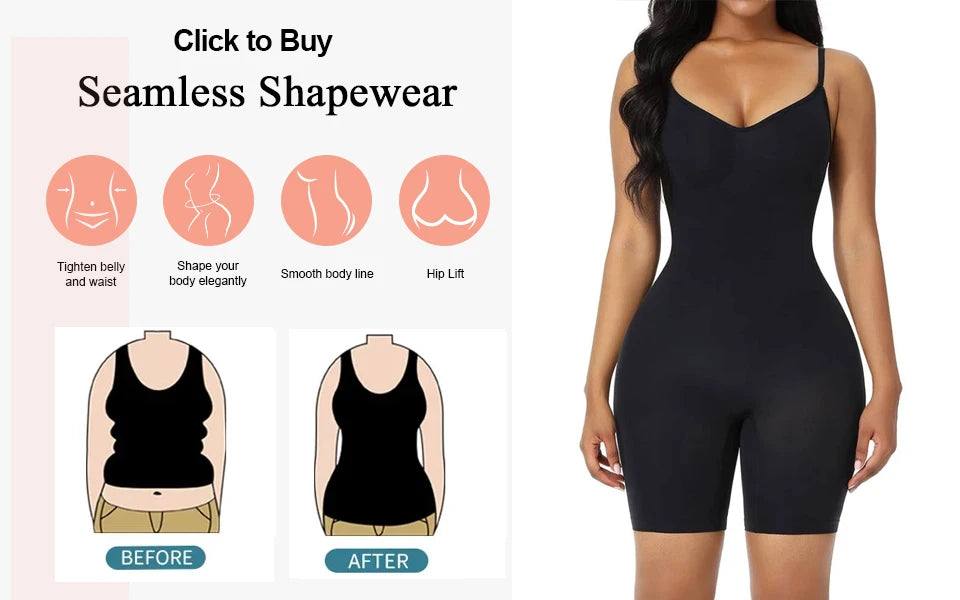Click the AFTER label badge
Screen dimensions: 960x600
point(377,561)
